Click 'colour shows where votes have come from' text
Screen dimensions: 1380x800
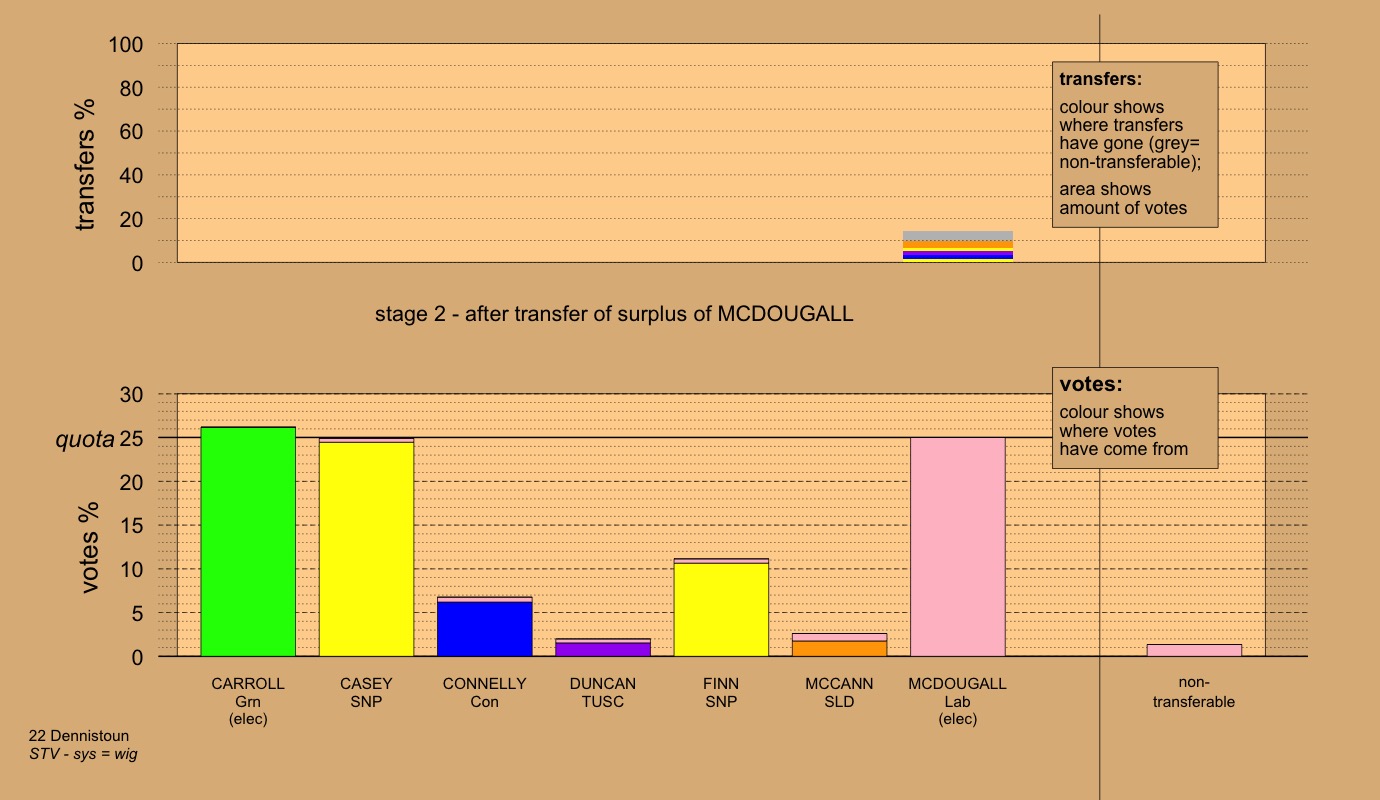pos(1123,431)
